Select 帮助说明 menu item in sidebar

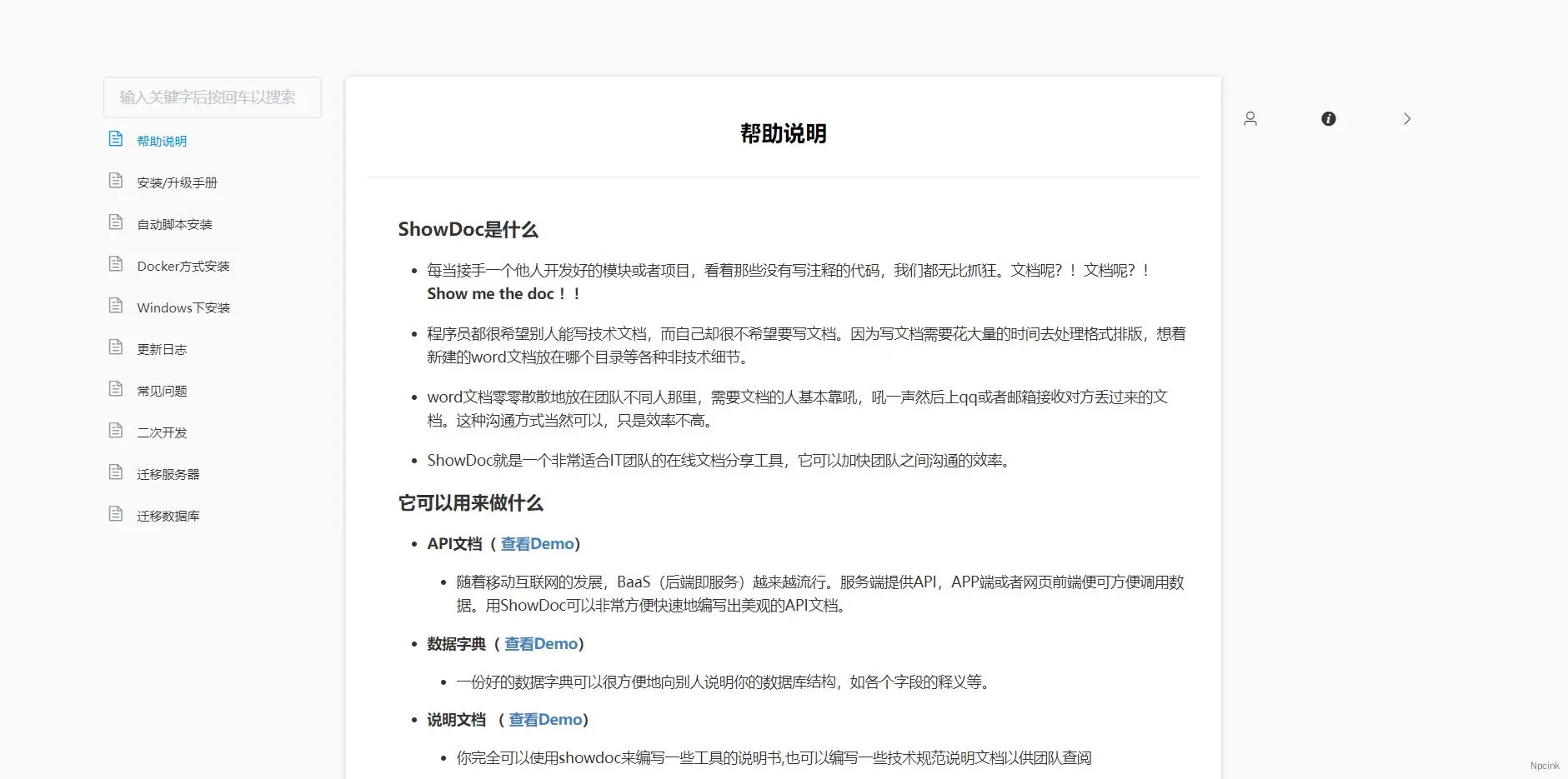[162, 141]
